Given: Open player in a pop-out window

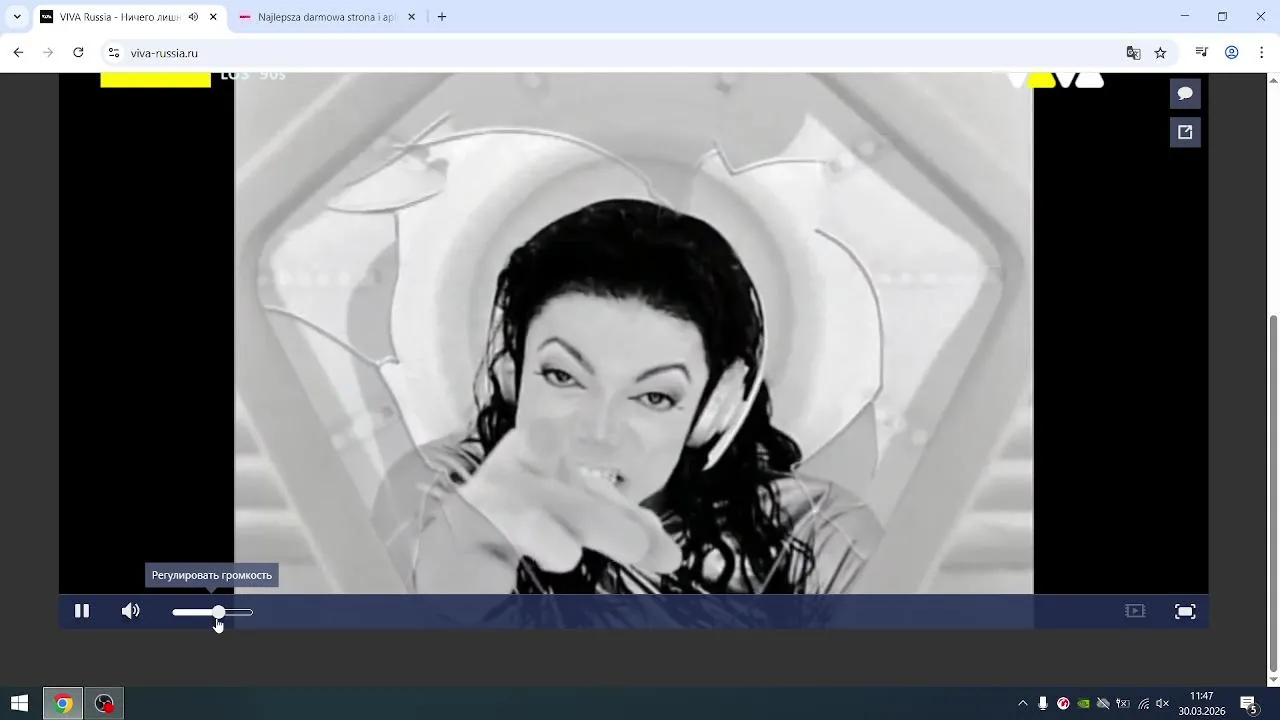Looking at the screenshot, I should (x=1185, y=132).
